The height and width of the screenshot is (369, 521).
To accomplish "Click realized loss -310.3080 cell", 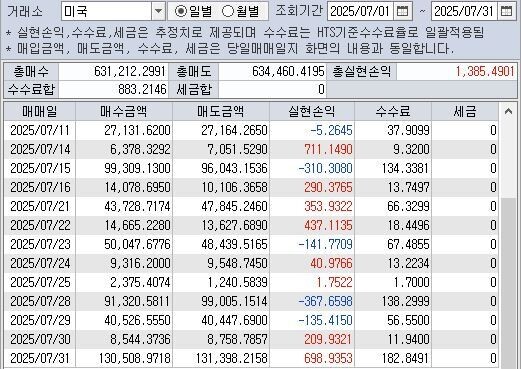I will pyautogui.click(x=312, y=168).
